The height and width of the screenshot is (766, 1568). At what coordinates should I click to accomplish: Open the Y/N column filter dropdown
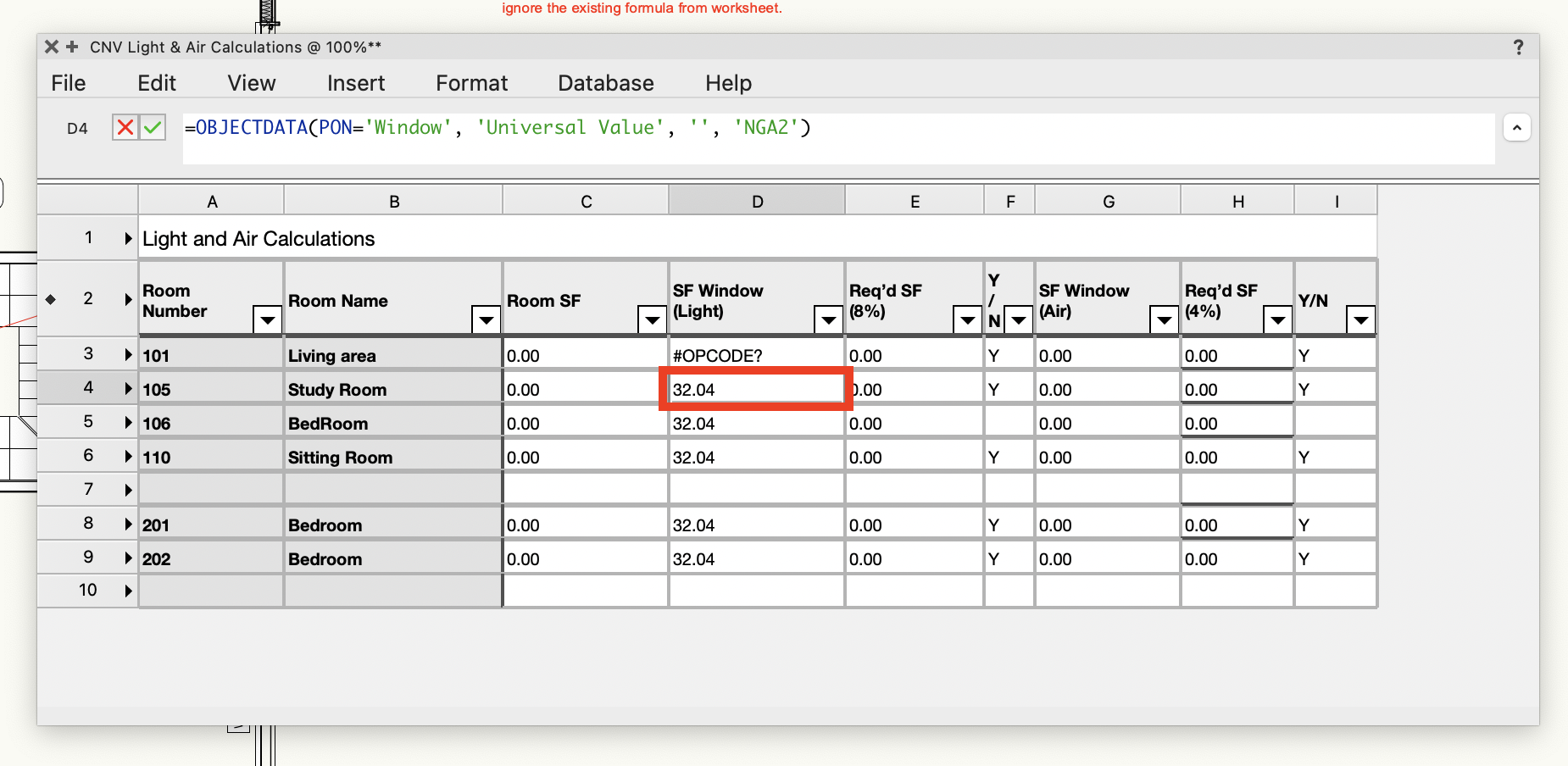tap(1362, 320)
